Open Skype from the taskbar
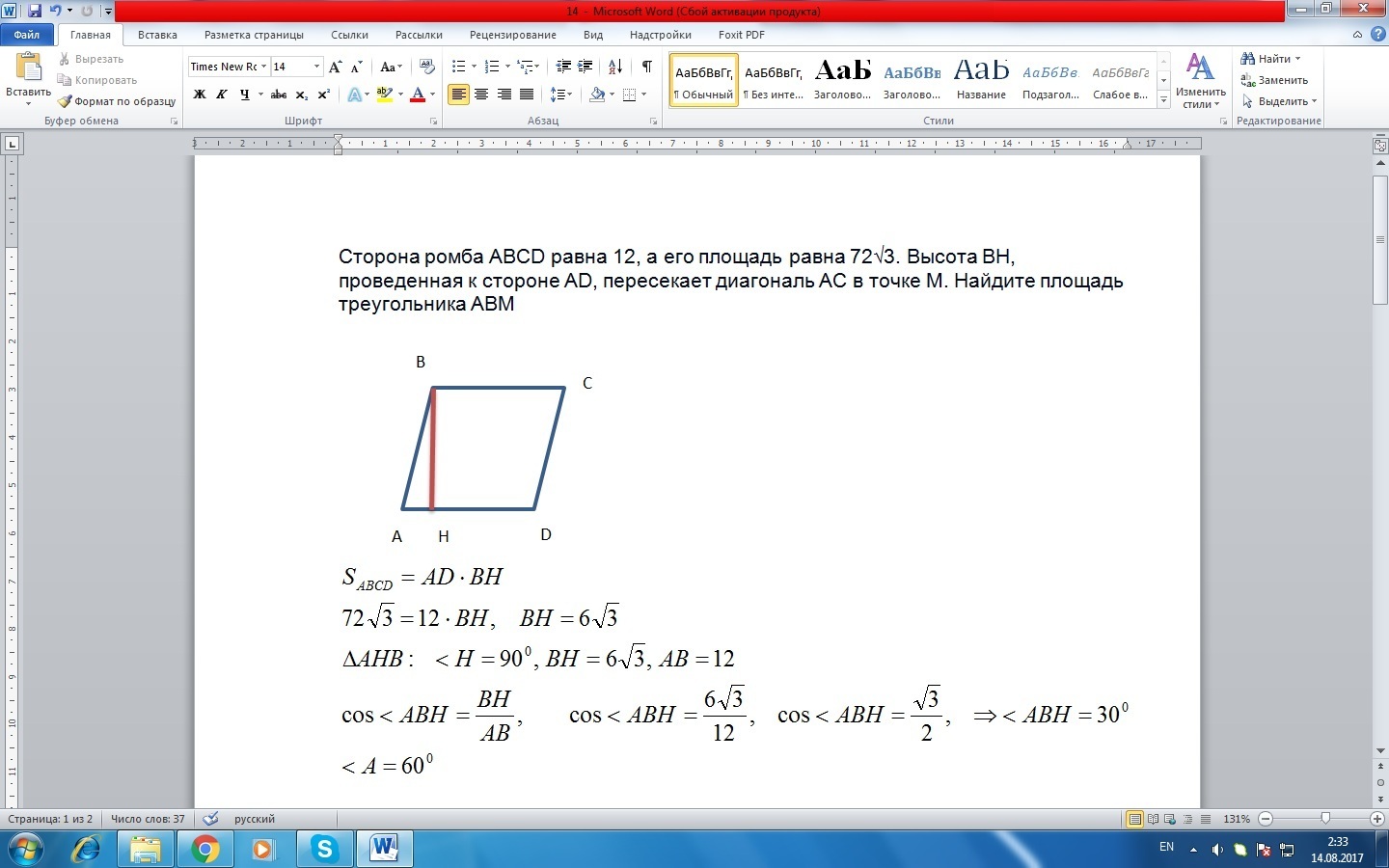The width and height of the screenshot is (1389, 868). click(x=324, y=849)
